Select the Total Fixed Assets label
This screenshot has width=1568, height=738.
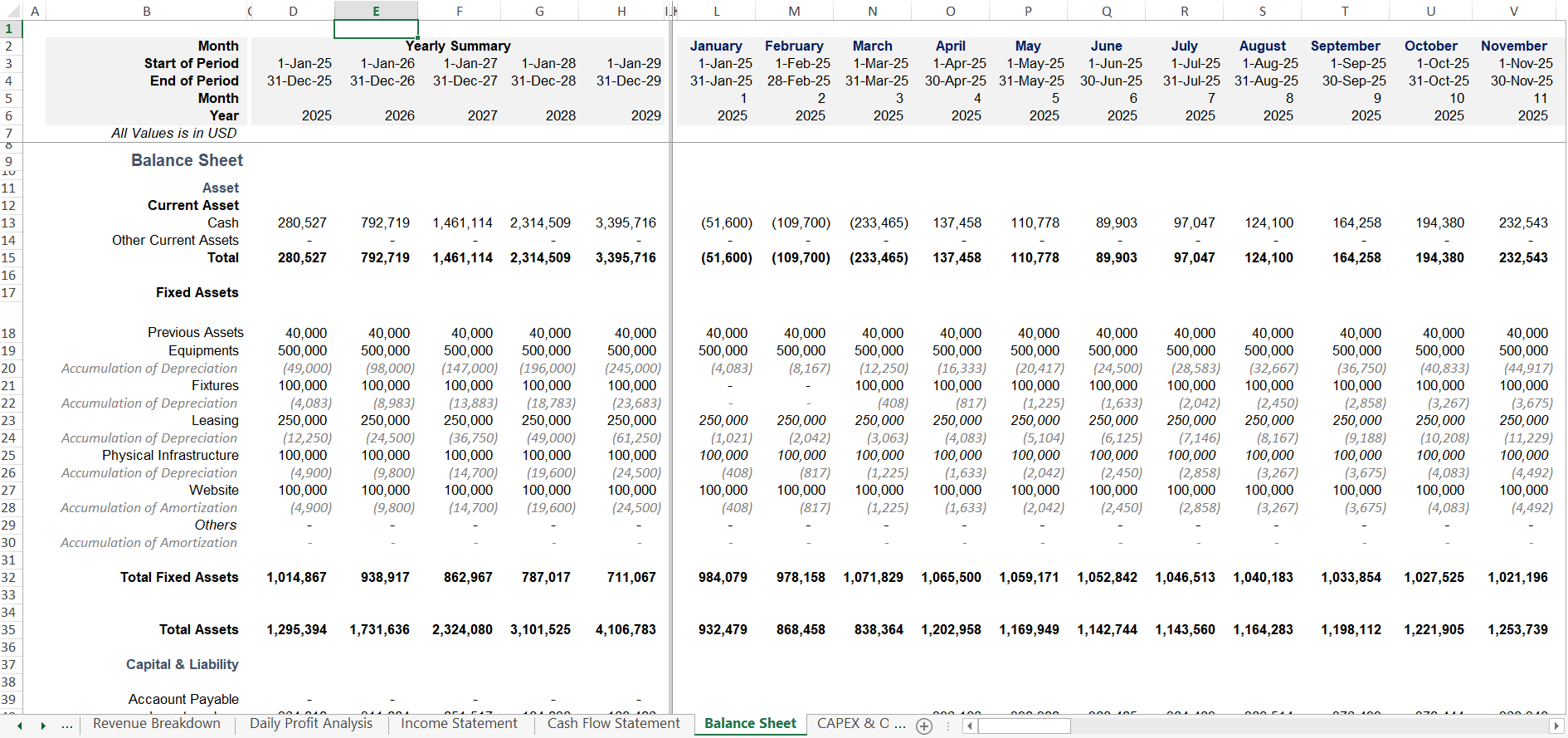[x=179, y=577]
